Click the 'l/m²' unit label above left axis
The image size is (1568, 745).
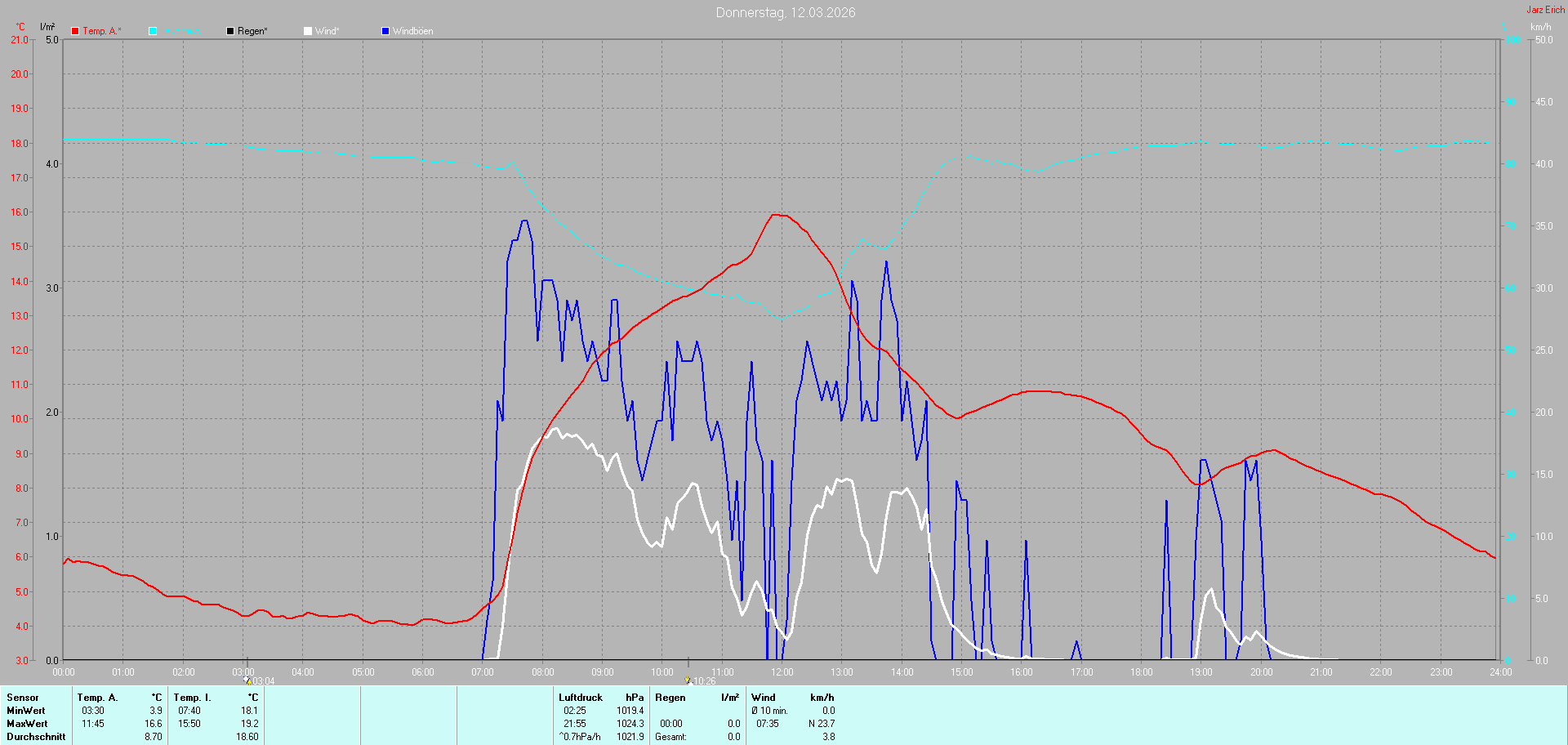point(47,27)
